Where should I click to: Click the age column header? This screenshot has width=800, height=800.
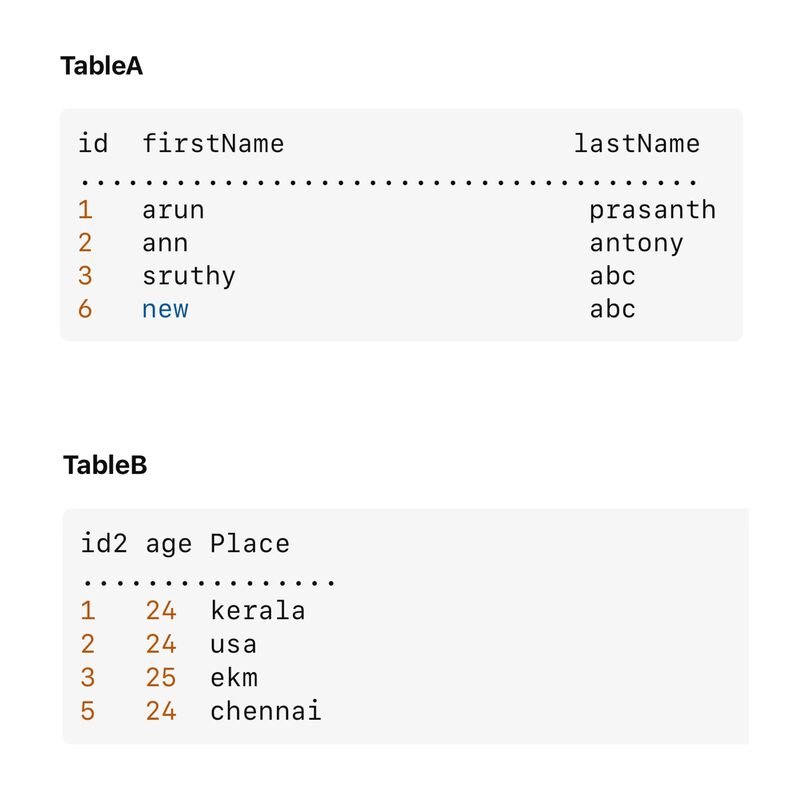[x=169, y=545]
